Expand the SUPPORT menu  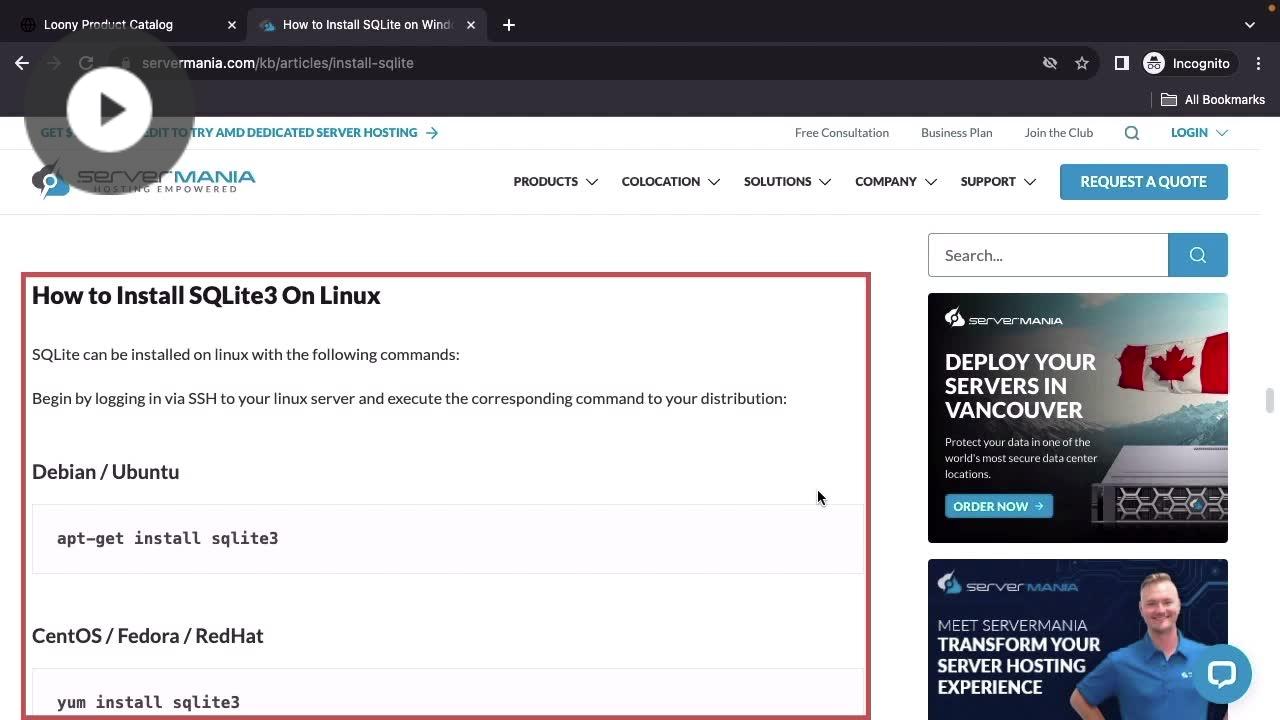997,182
